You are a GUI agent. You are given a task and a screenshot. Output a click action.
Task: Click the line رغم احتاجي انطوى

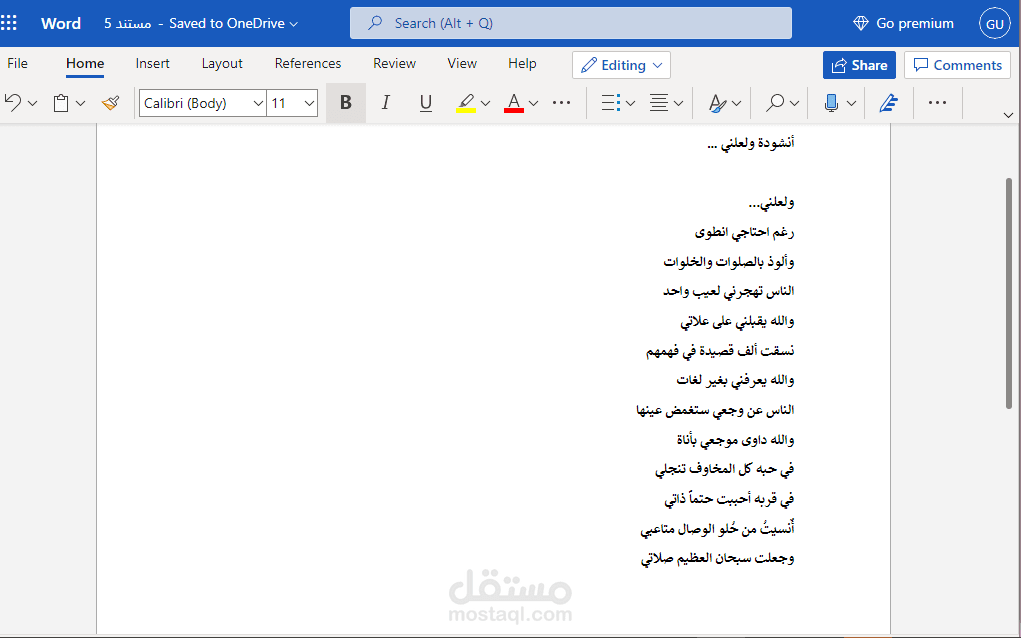(x=744, y=232)
